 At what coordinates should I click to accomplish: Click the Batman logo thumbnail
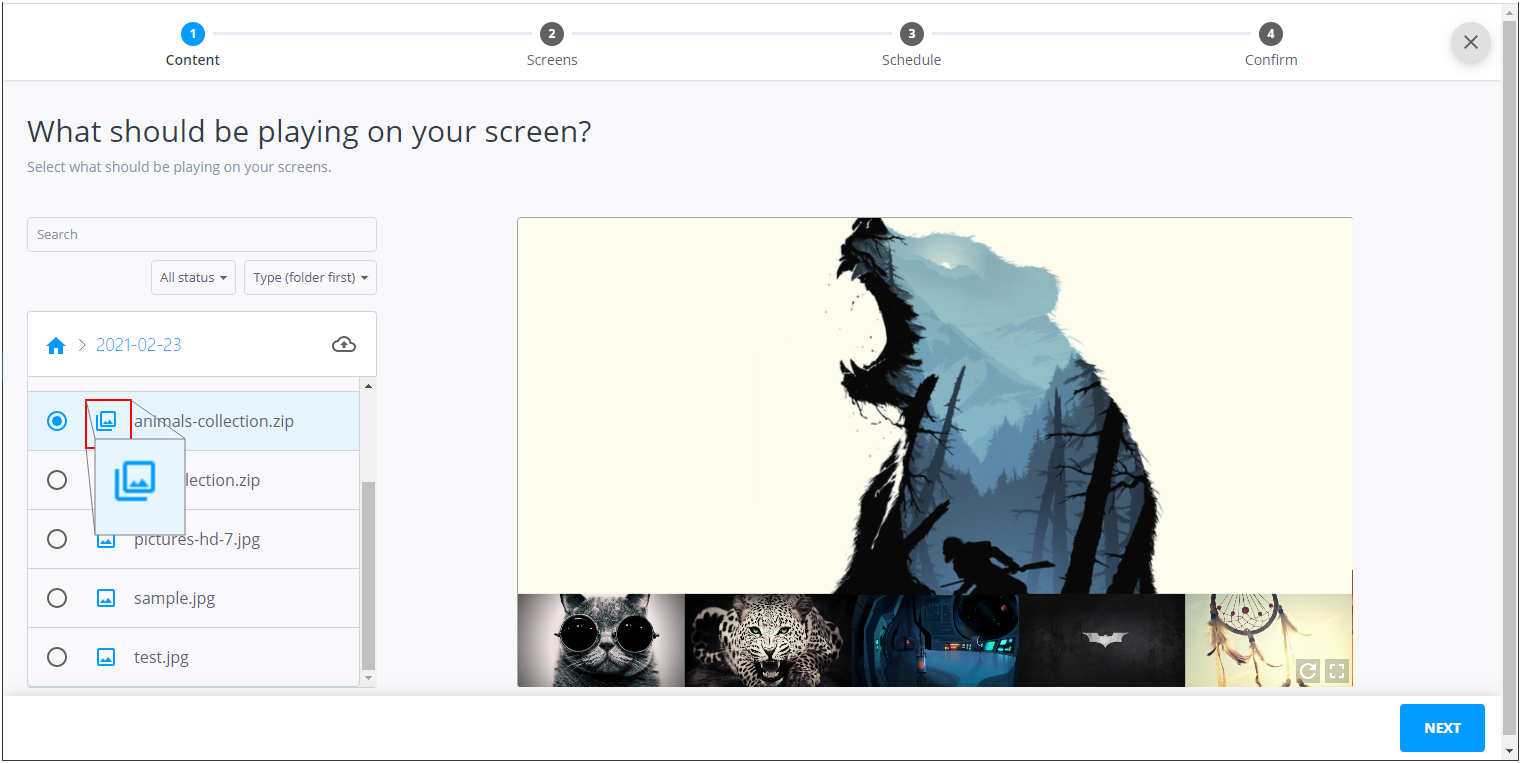pyautogui.click(x=1102, y=640)
